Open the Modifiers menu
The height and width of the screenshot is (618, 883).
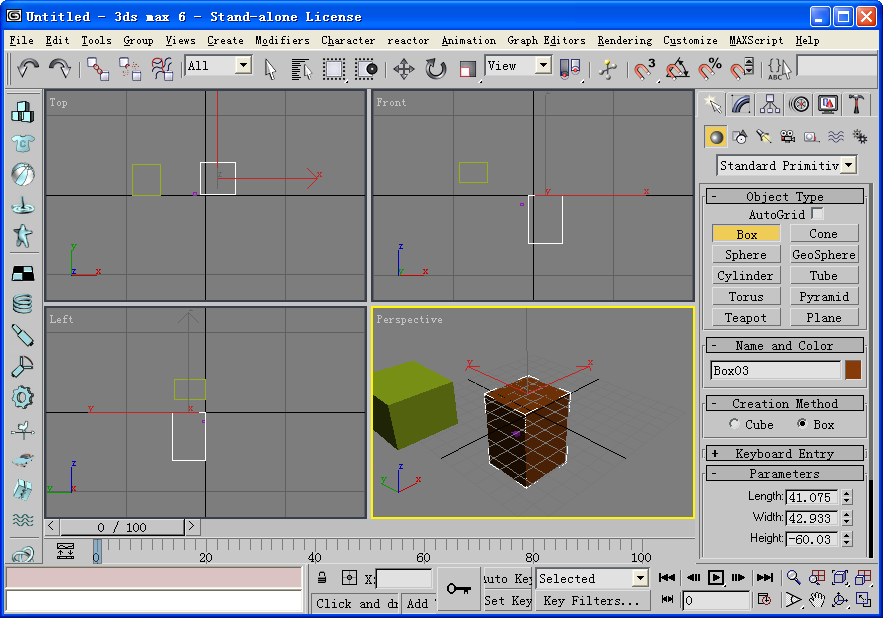tap(282, 41)
